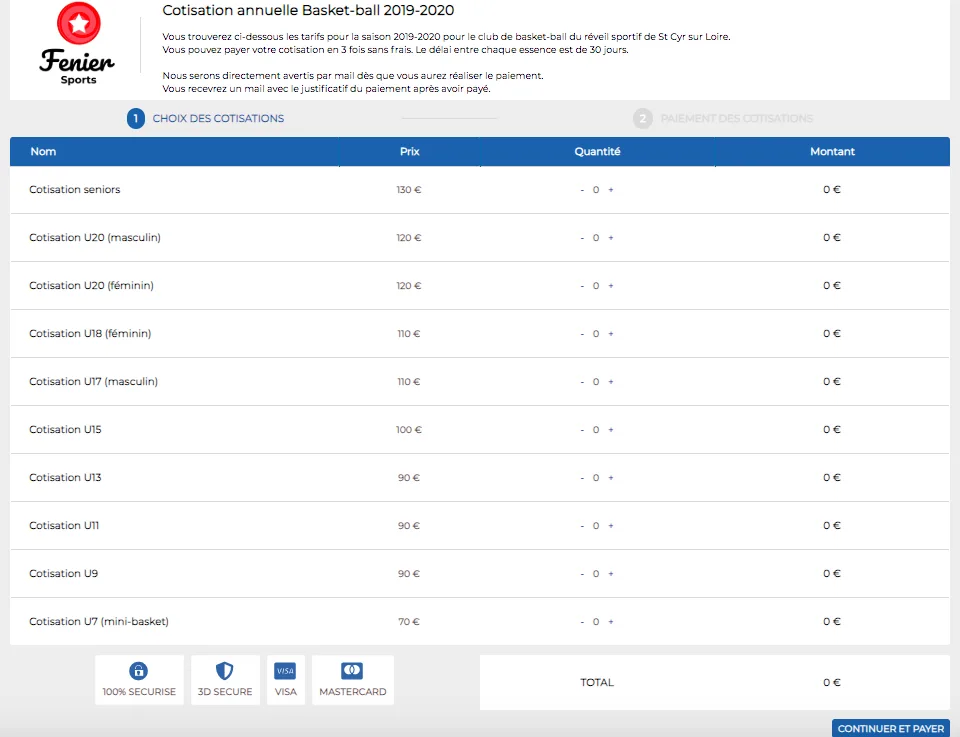Click the 130 € price
Viewport: 960px width, 737px height.
408,190
